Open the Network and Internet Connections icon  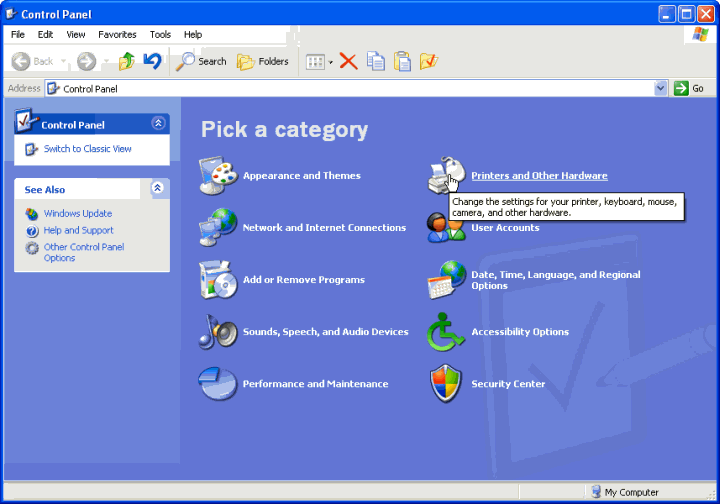point(218,227)
